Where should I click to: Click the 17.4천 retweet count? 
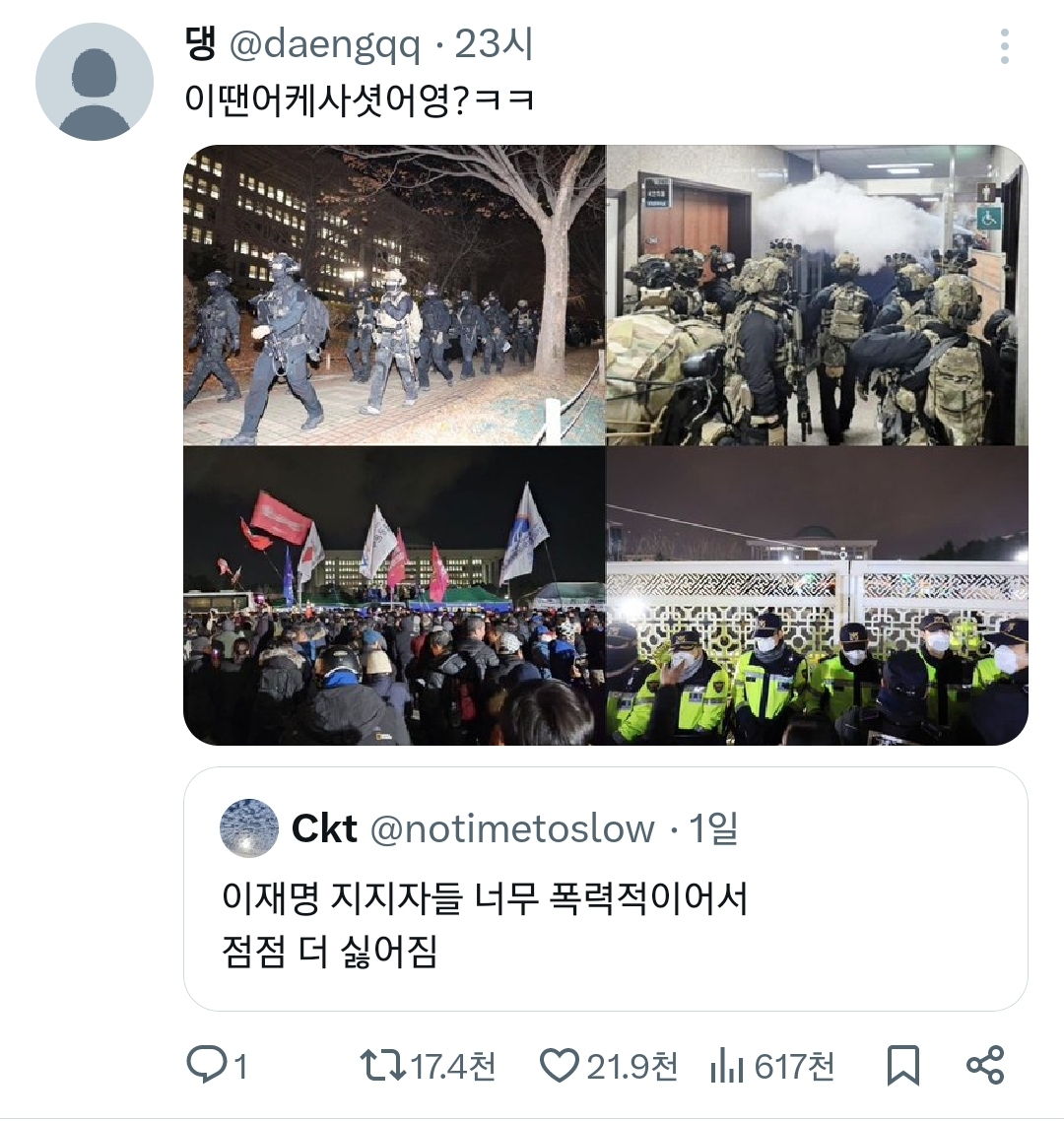pos(452,1067)
